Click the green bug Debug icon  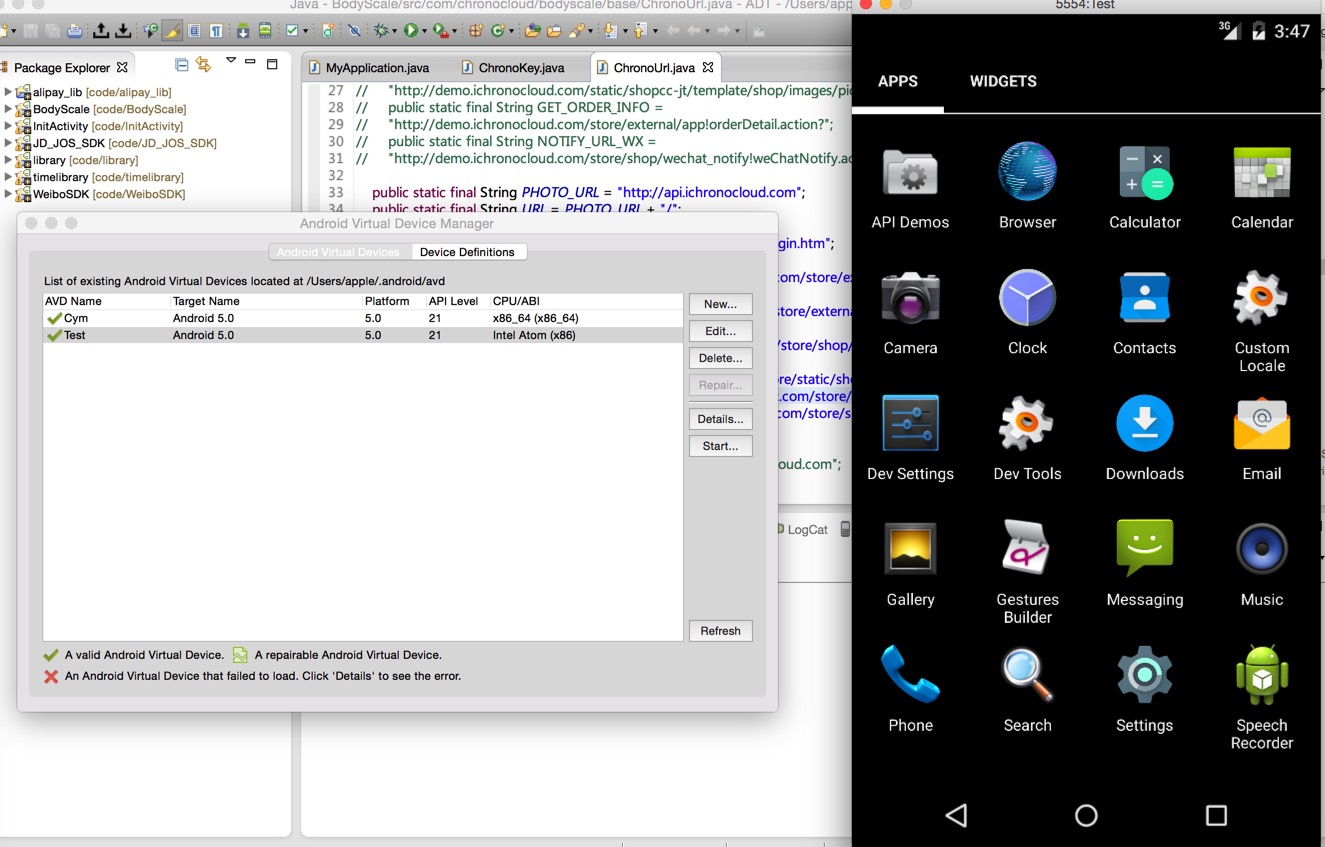381,31
